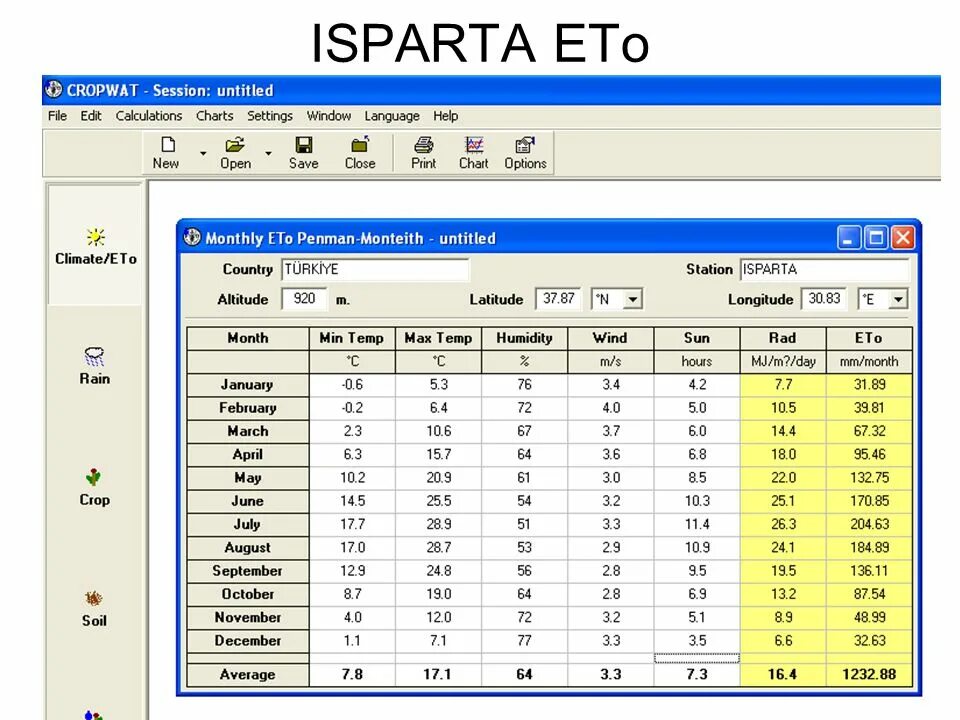The height and width of the screenshot is (720, 960).
Task: Close the Monthly ETo Penman-Monteith window
Action: tap(903, 238)
